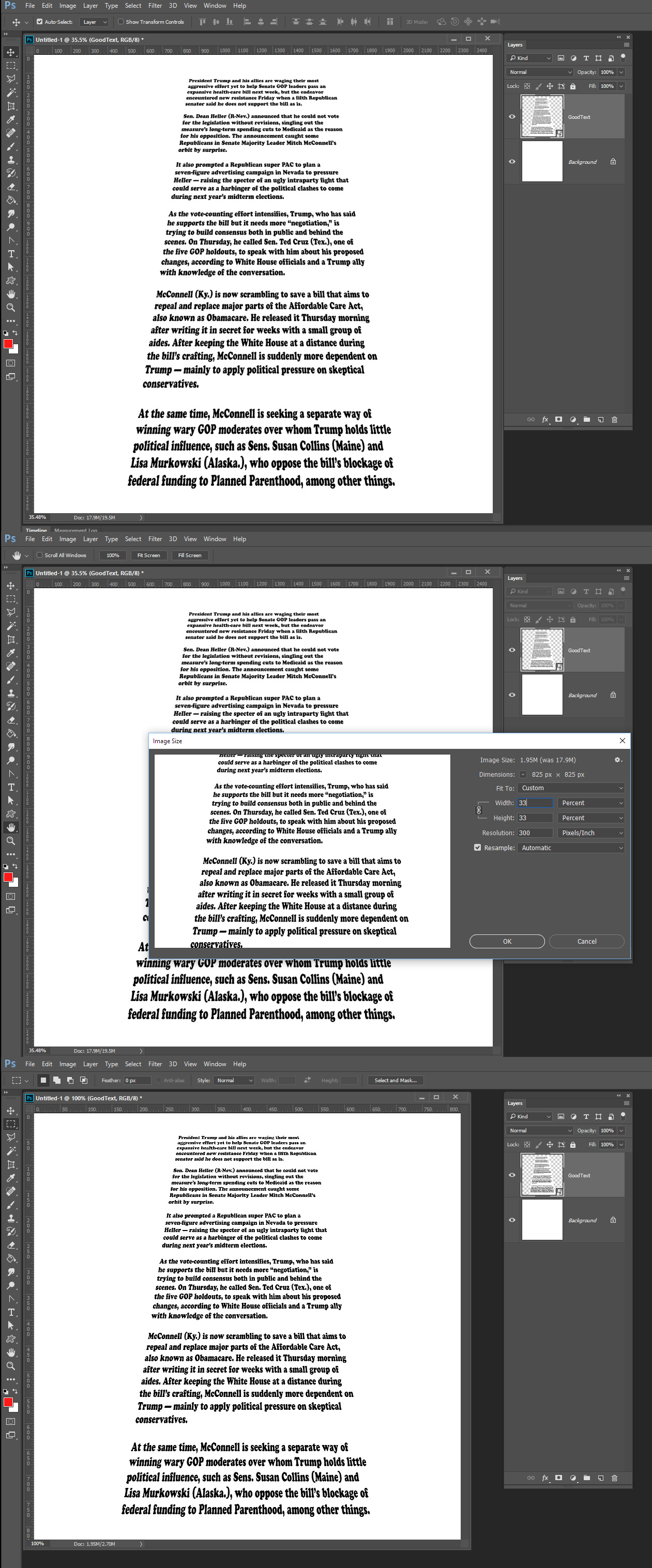The width and height of the screenshot is (652, 1568).
Task: Click Cancel in the Image Size dialog
Action: 587,941
